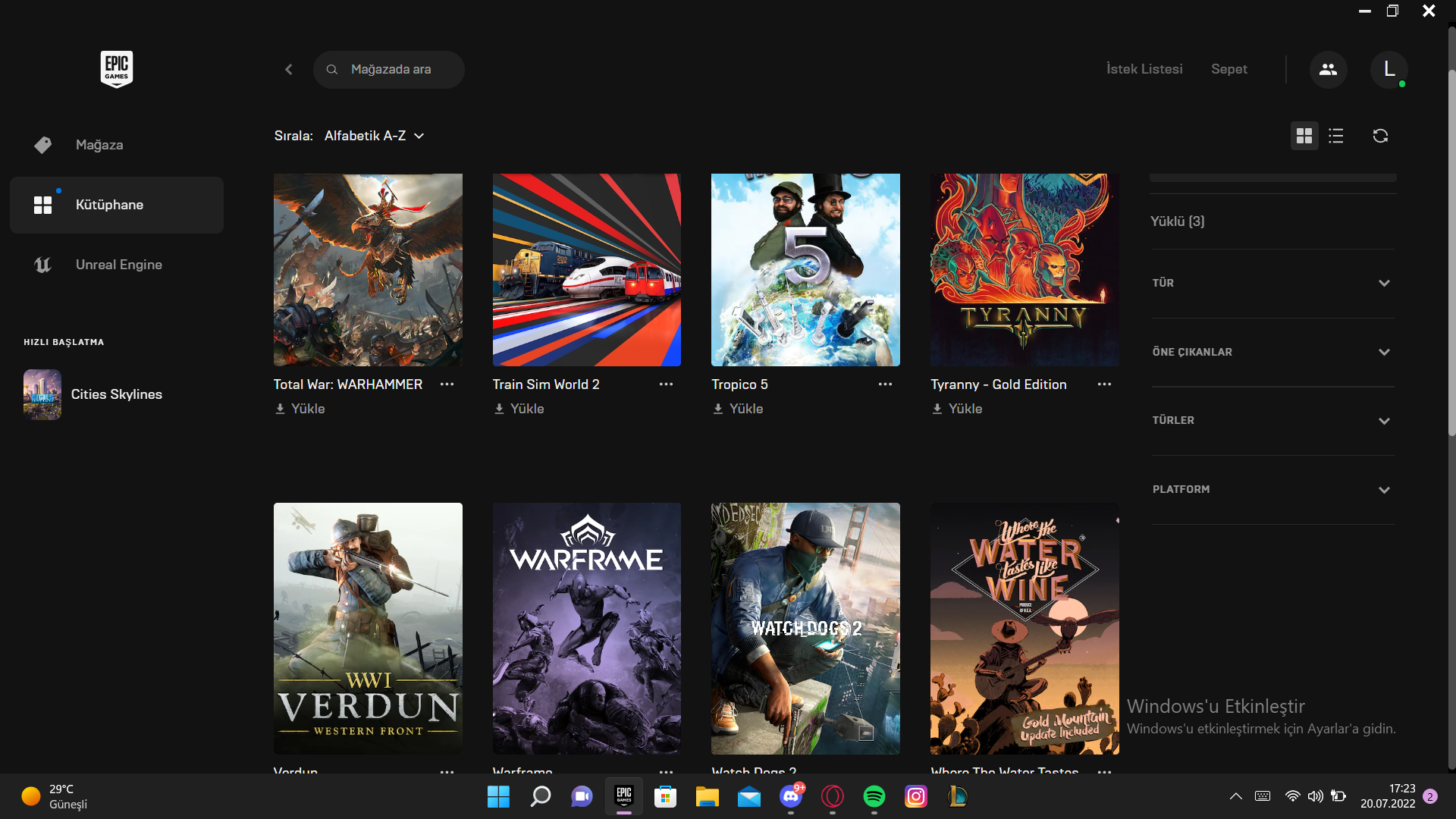Open Tropico 5 cover art
The height and width of the screenshot is (819, 1456).
pos(805,270)
